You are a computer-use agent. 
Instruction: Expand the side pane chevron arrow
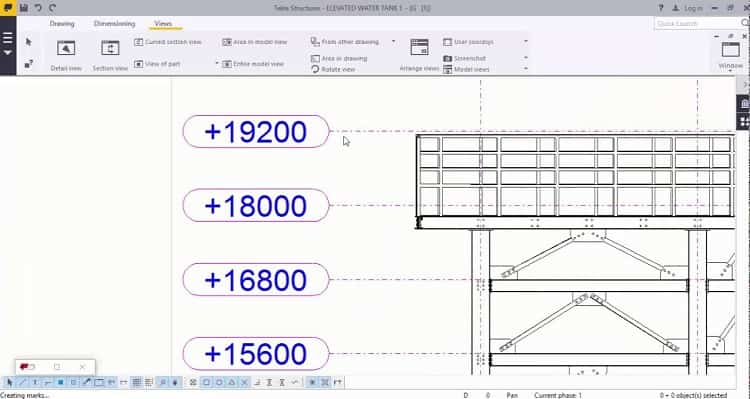point(745,85)
